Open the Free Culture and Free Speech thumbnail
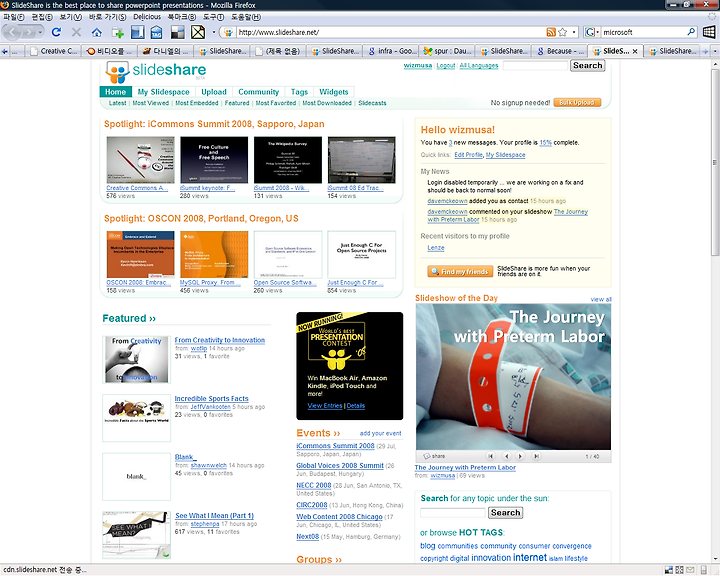720x576 pixels. click(x=214, y=160)
